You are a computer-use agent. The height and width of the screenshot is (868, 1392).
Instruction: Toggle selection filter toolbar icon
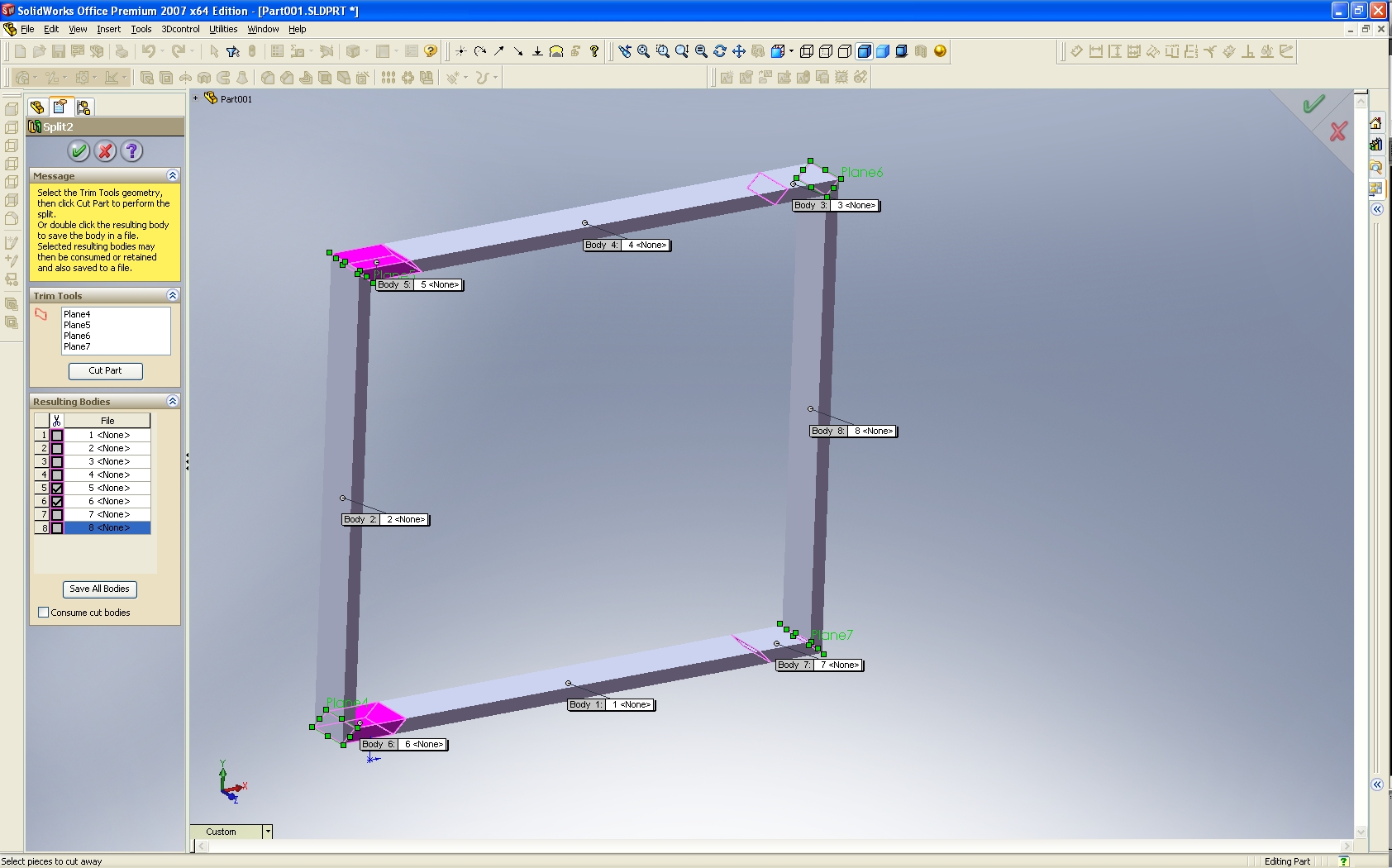pos(233,51)
